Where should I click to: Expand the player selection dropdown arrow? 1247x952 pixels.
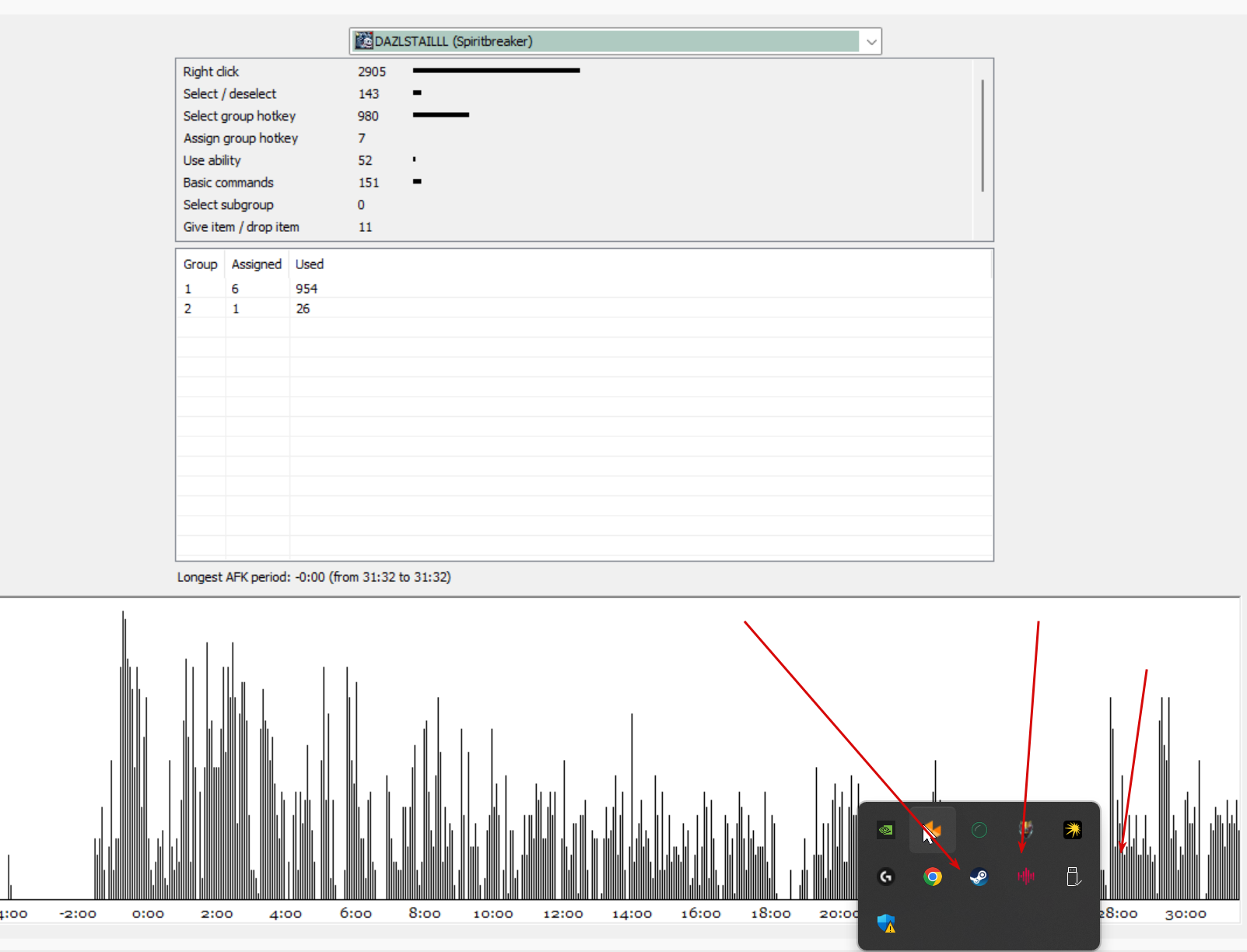871,42
